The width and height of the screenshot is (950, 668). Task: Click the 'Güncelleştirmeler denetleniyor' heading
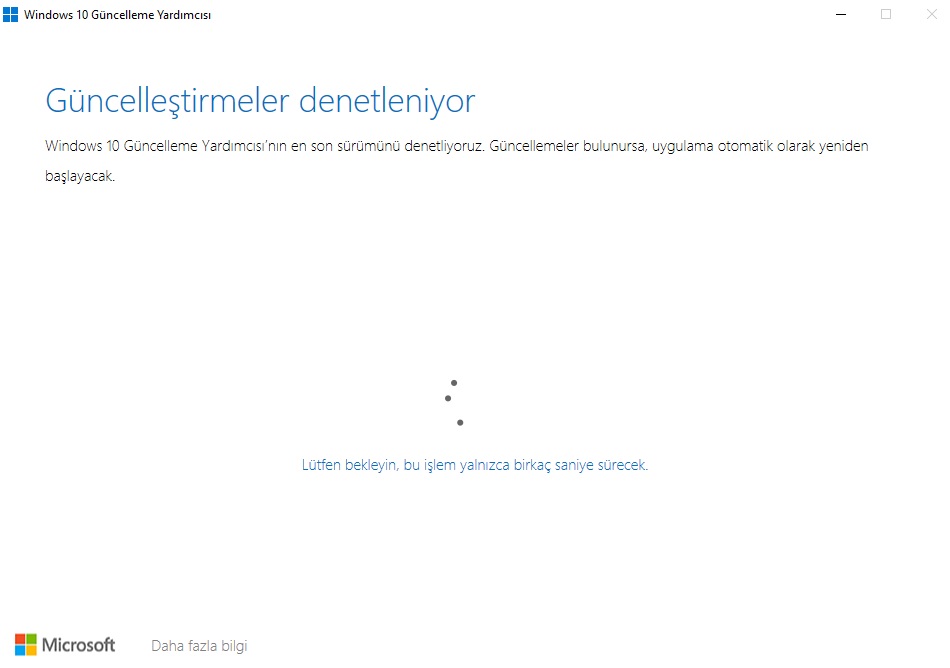pyautogui.click(x=261, y=101)
